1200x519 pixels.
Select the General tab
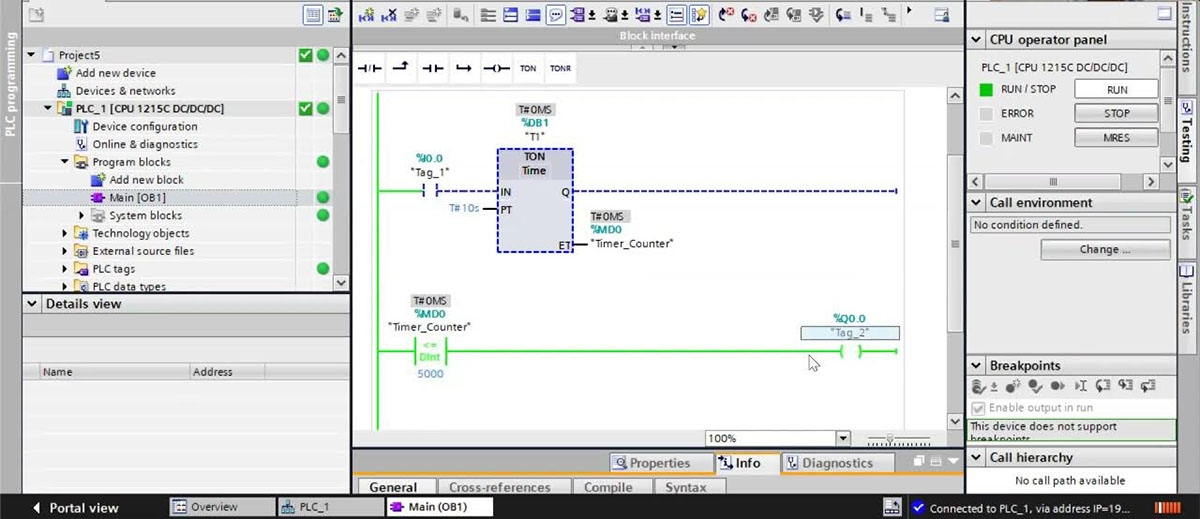[x=393, y=488]
